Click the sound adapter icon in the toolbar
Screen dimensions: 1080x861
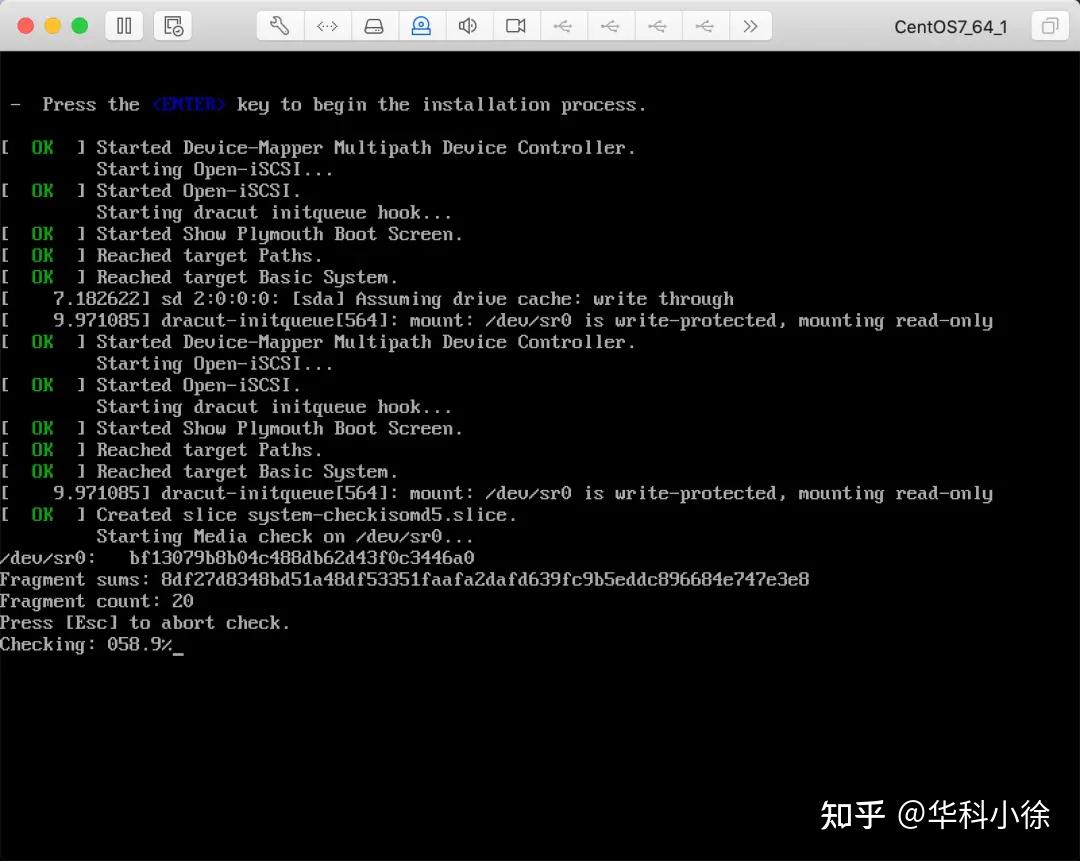[x=468, y=26]
